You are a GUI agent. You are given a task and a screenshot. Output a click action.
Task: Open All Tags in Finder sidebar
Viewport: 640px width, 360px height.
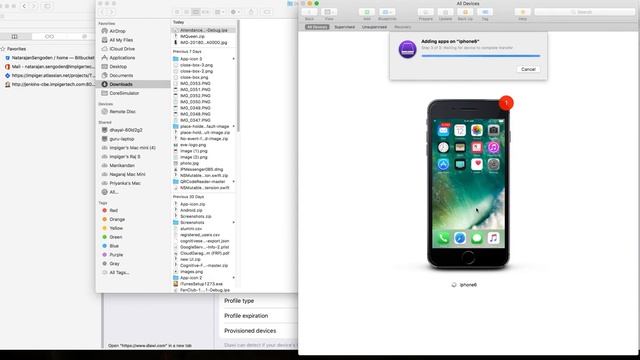tap(119, 272)
